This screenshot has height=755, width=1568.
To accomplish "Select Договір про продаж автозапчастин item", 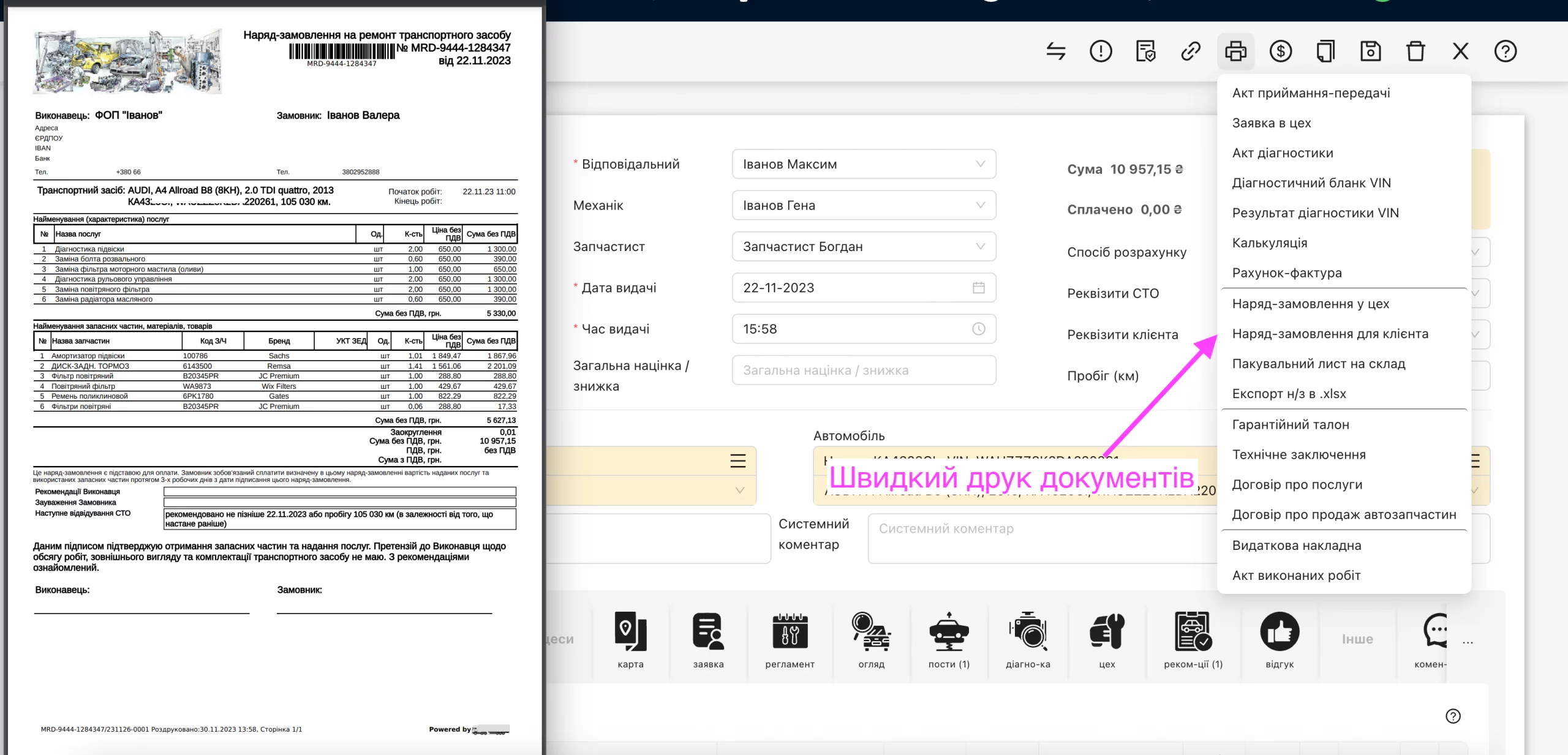I will pyautogui.click(x=1344, y=514).
